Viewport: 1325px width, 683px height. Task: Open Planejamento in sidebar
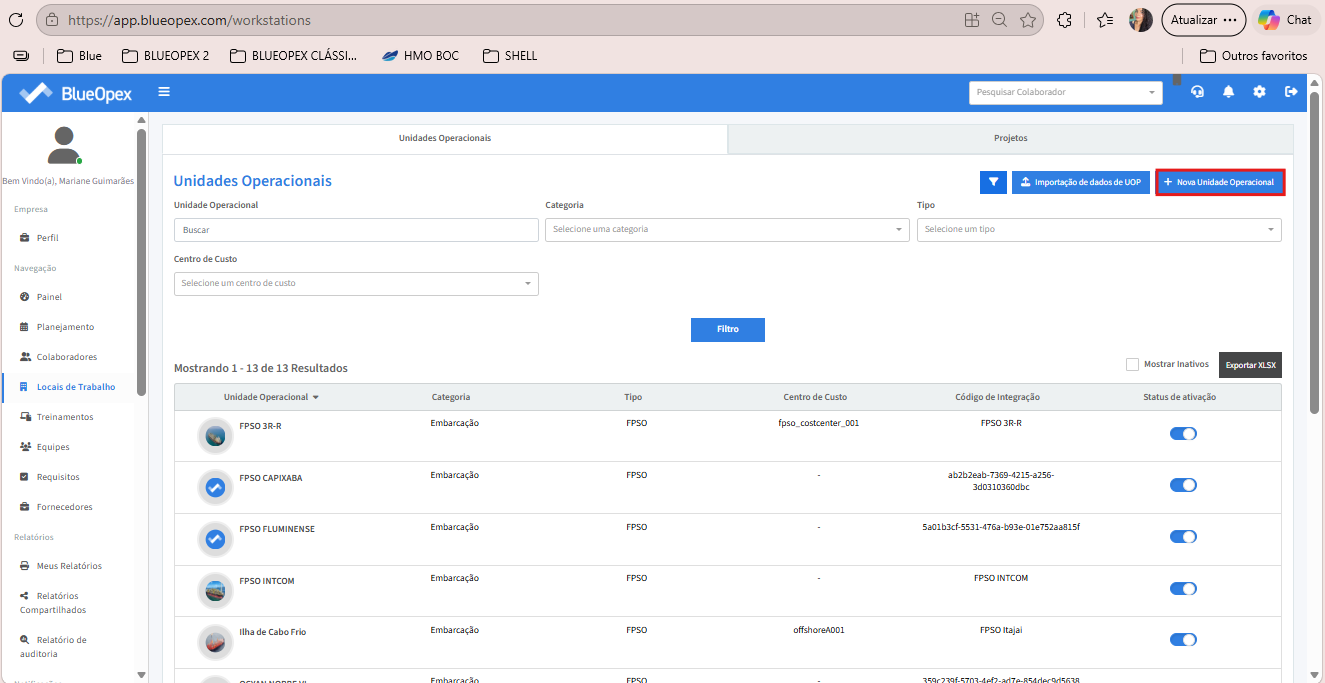pyautogui.click(x=65, y=327)
